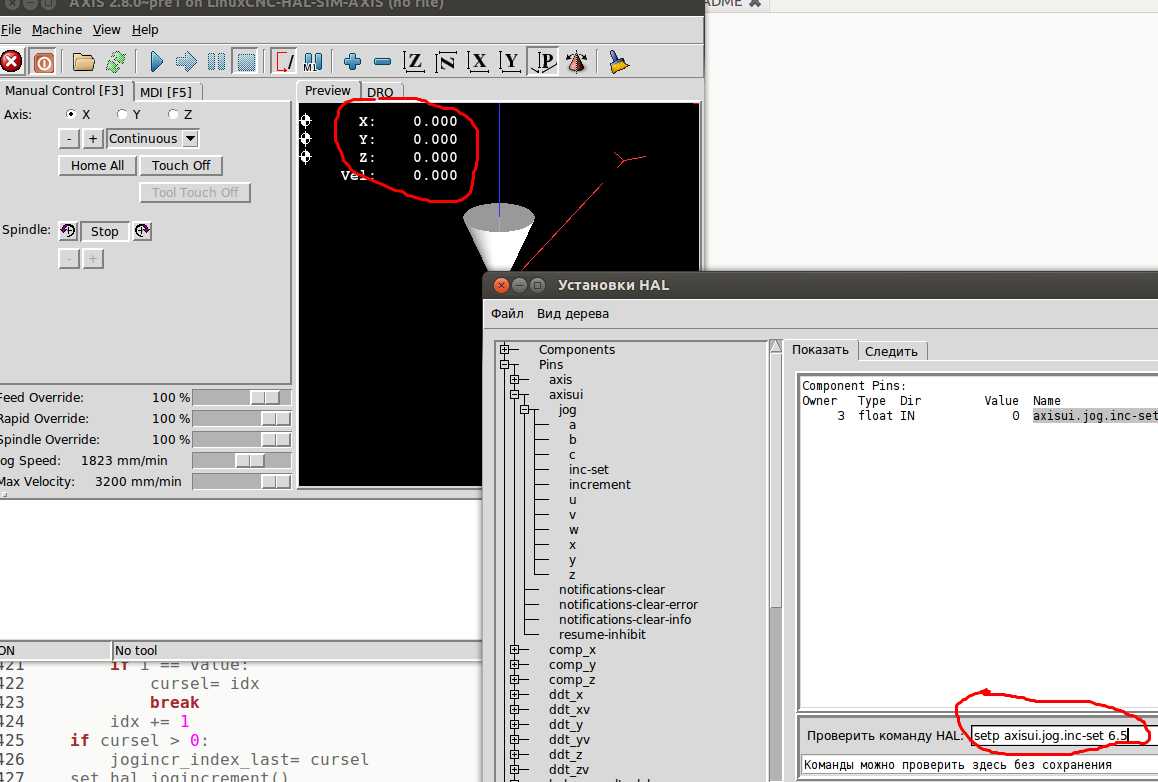
Task: Start spindle clockwise icon
Action: coord(143,231)
